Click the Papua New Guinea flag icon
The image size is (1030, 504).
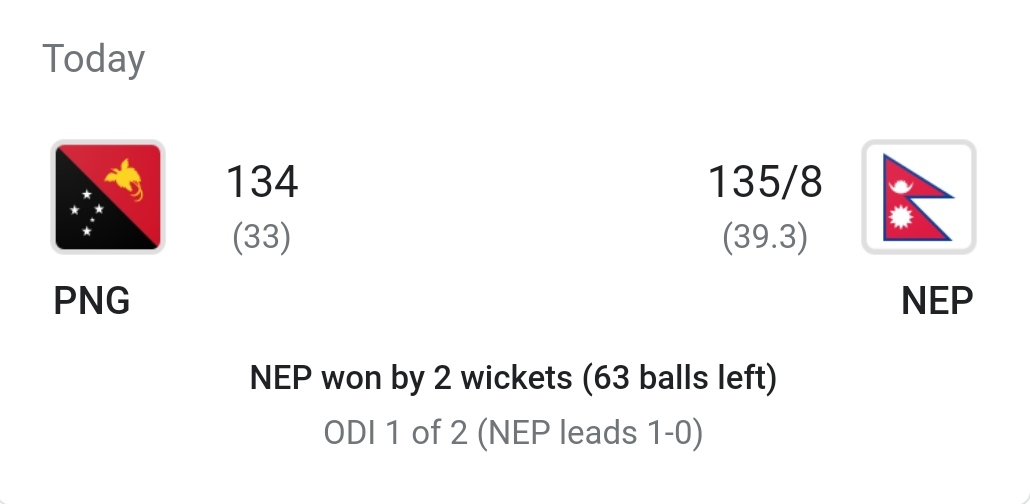pos(108,196)
